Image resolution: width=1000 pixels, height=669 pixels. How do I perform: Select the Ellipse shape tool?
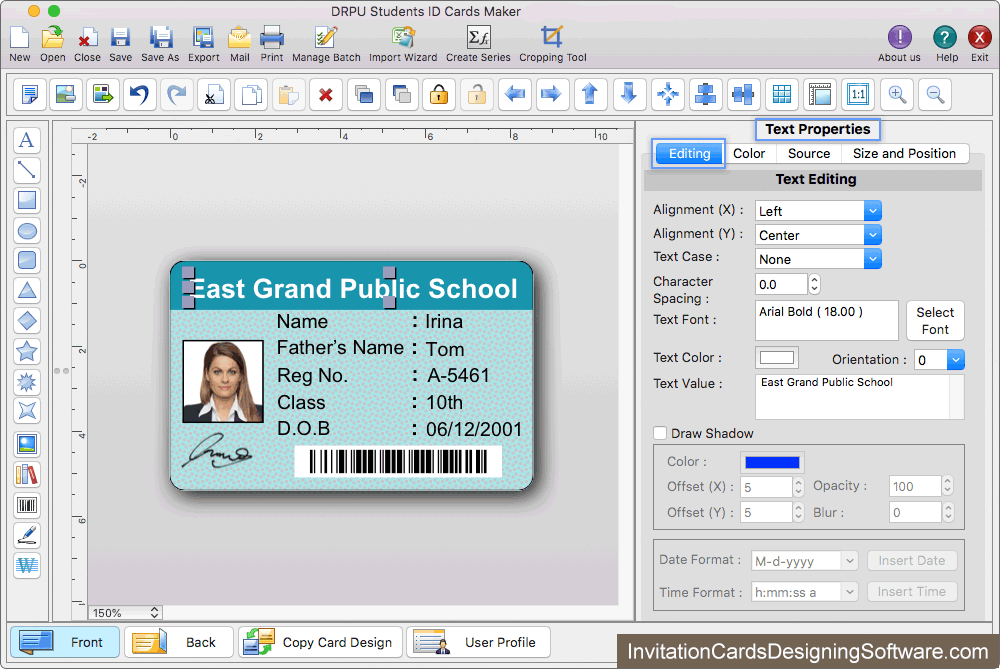click(27, 231)
